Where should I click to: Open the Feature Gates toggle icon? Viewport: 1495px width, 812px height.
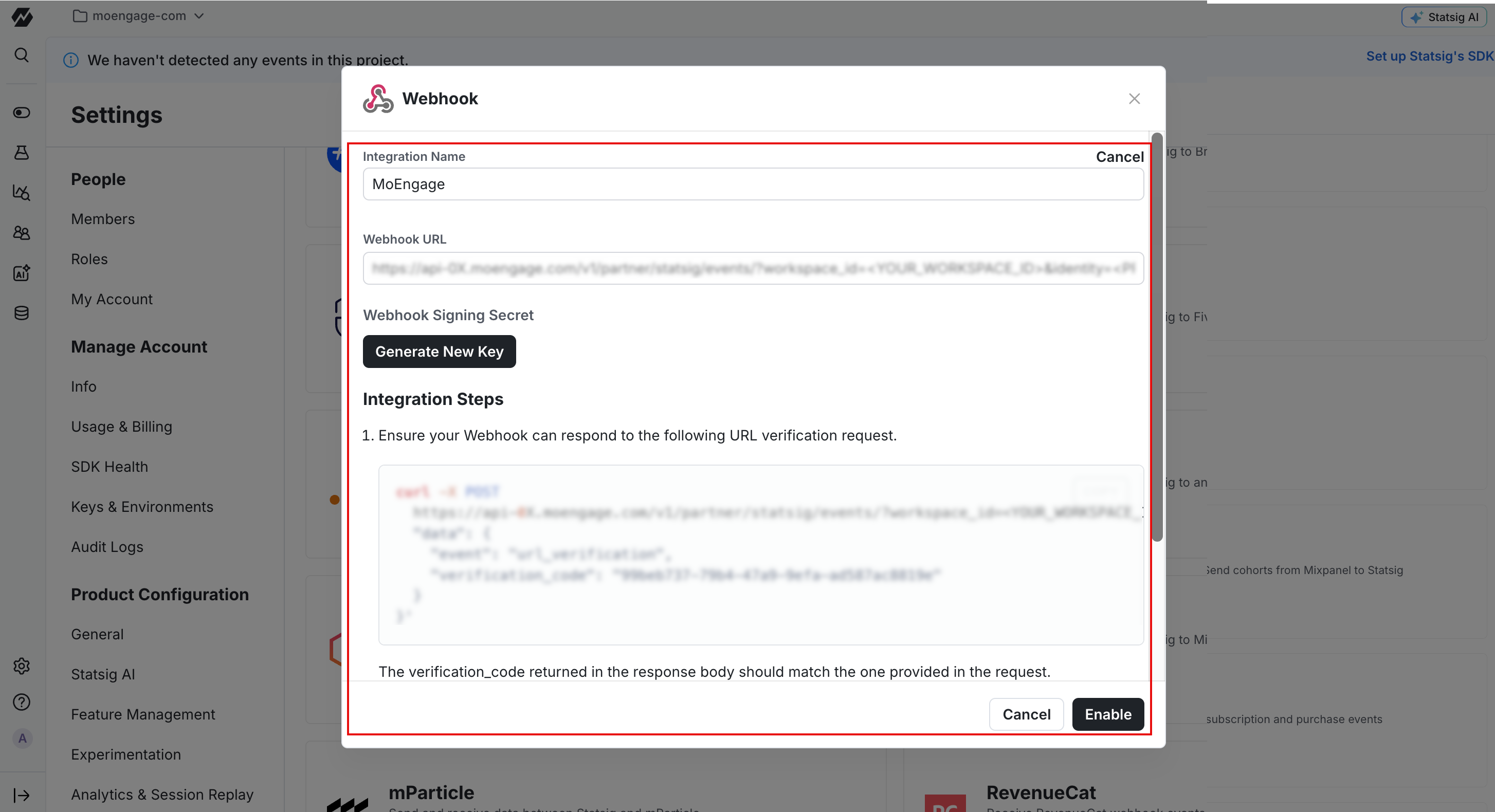pos(22,113)
